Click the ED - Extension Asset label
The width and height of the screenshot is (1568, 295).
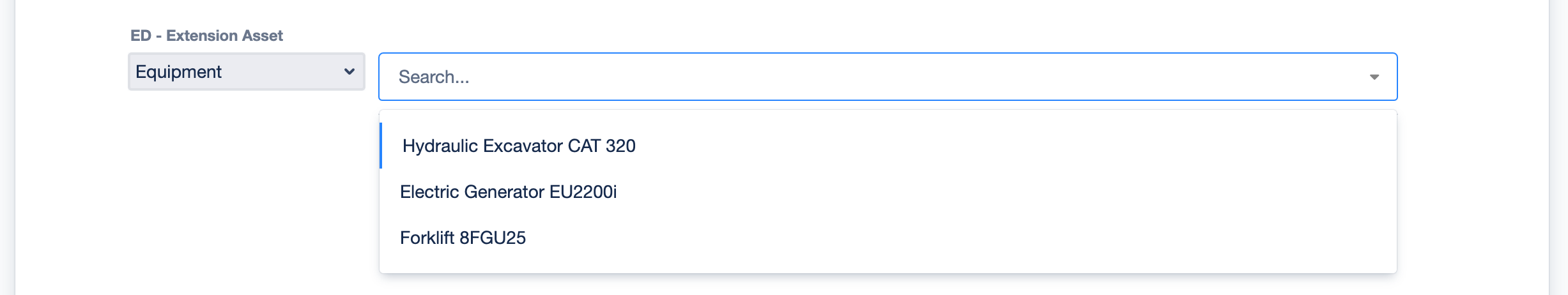pyautogui.click(x=206, y=36)
